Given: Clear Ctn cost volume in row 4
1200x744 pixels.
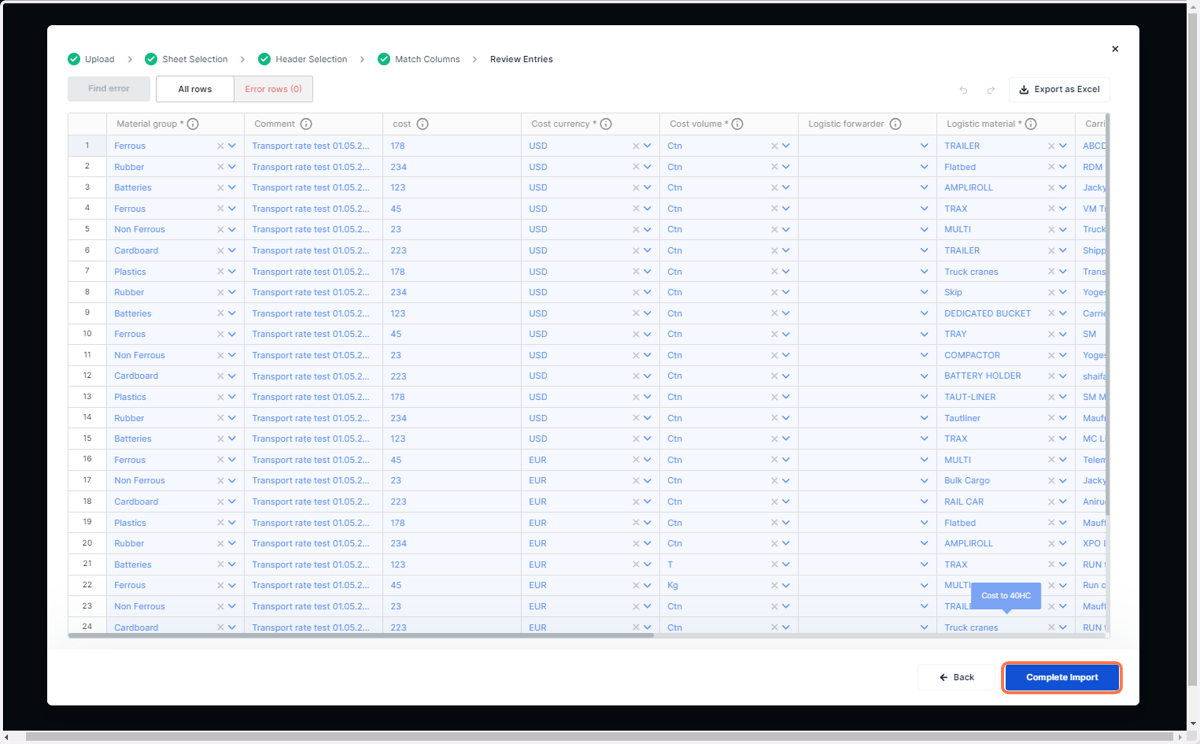Looking at the screenshot, I should tap(774, 209).
